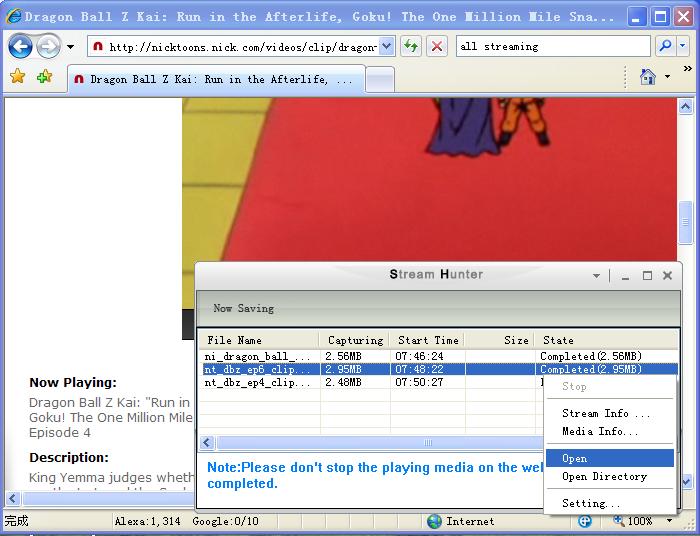700x536 pixels.
Task: Close the Stream Hunter window
Action: pyautogui.click(x=667, y=276)
